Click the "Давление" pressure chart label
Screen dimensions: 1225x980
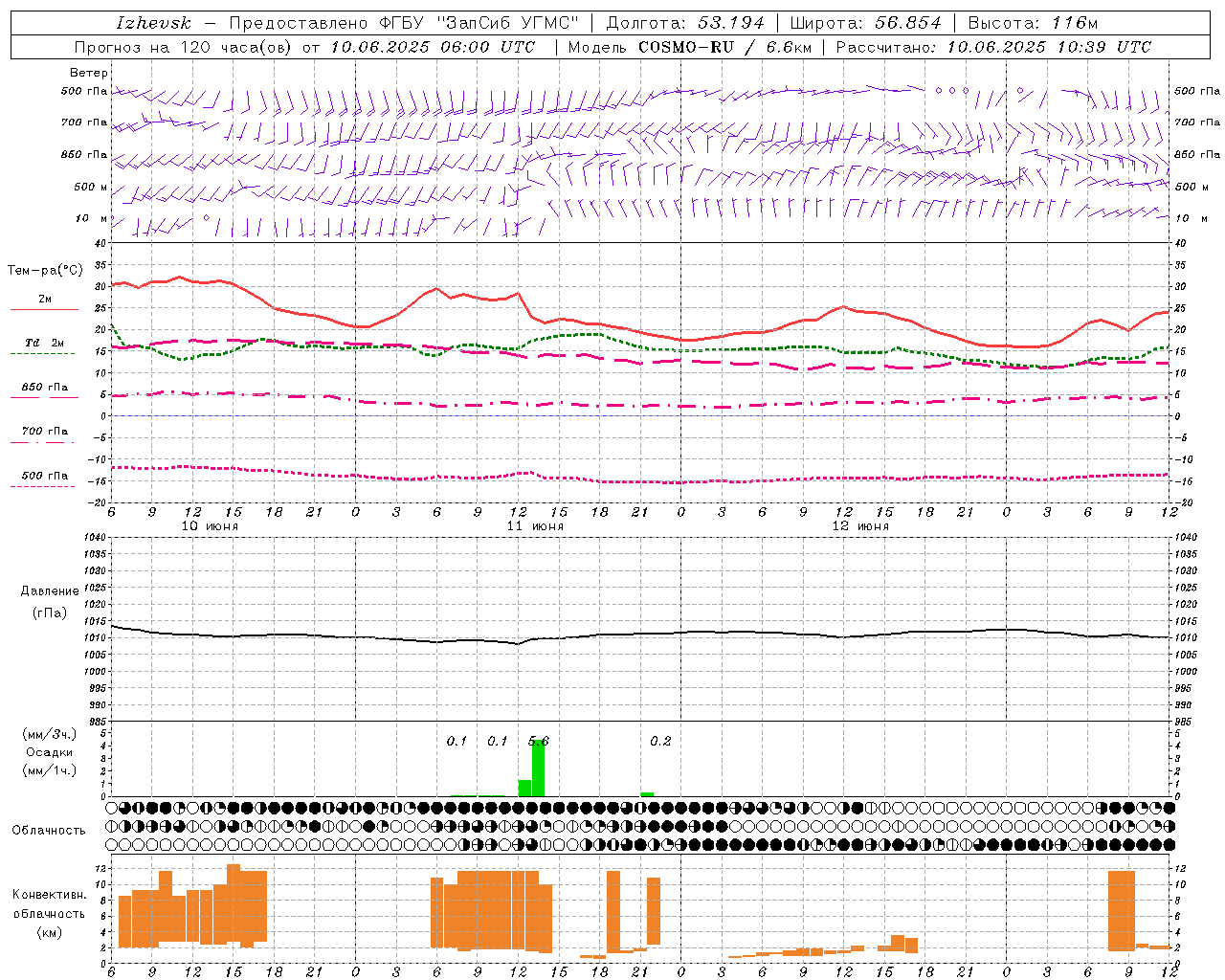(50, 591)
